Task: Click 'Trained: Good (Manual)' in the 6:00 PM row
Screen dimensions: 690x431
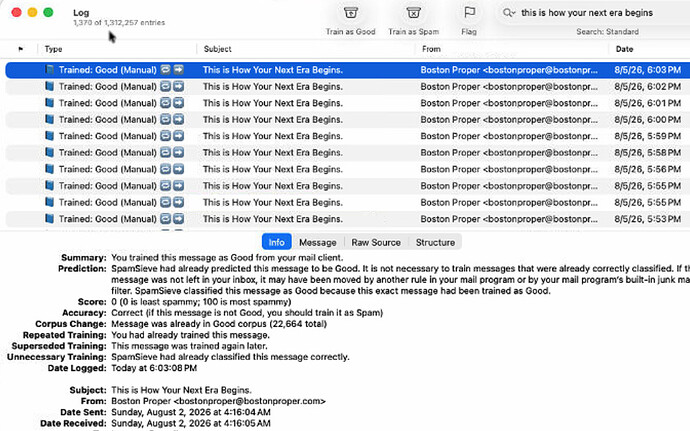Action: [x=107, y=119]
